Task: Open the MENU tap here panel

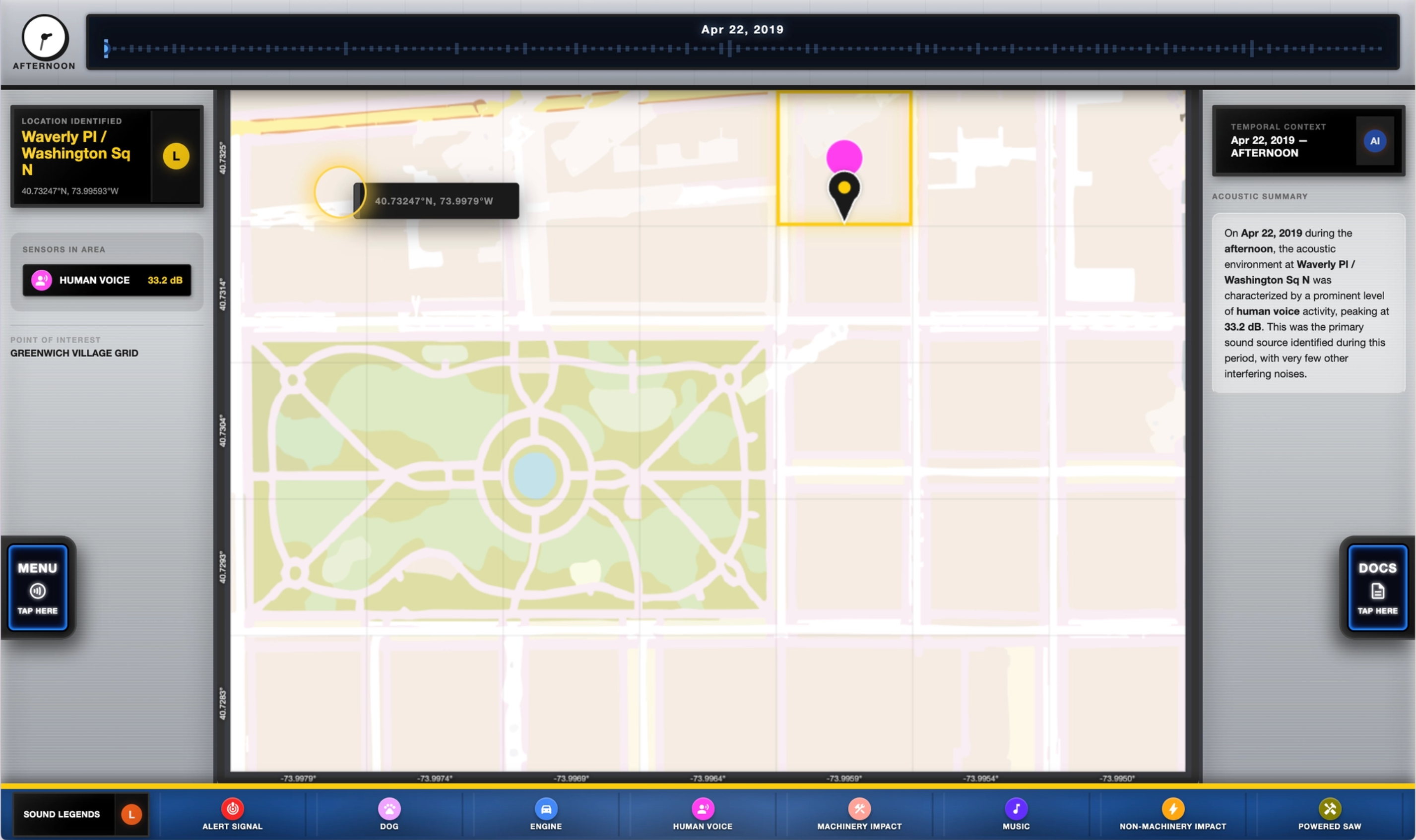Action: 38,587
